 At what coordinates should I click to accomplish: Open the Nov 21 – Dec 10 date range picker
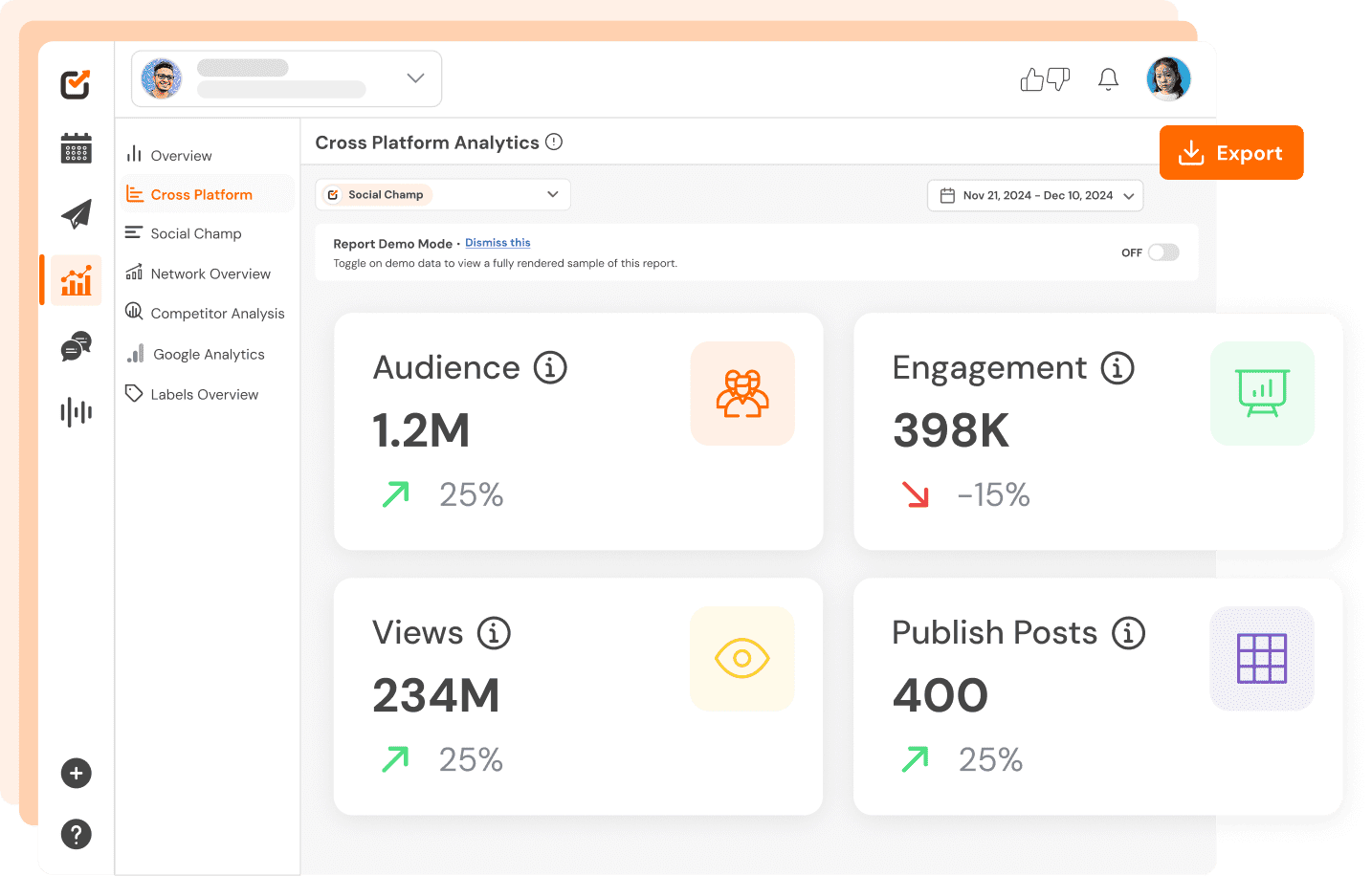[1034, 195]
